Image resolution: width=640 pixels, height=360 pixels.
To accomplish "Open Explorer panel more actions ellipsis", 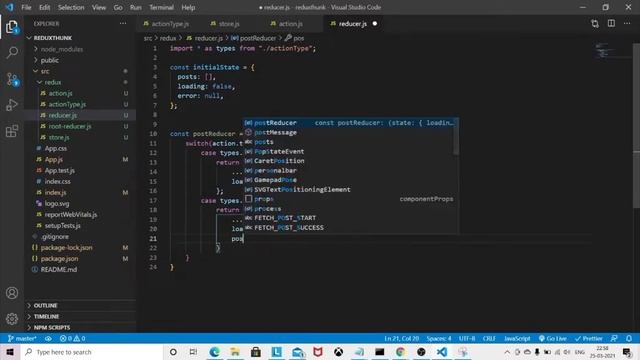I will [123, 24].
